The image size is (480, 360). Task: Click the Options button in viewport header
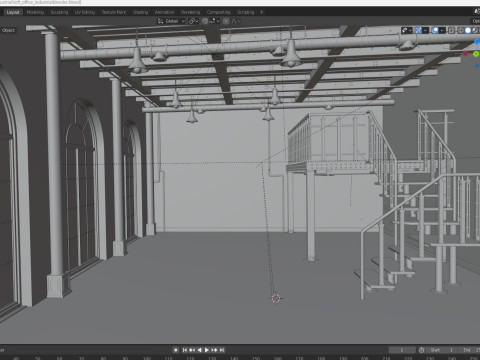click(476, 21)
